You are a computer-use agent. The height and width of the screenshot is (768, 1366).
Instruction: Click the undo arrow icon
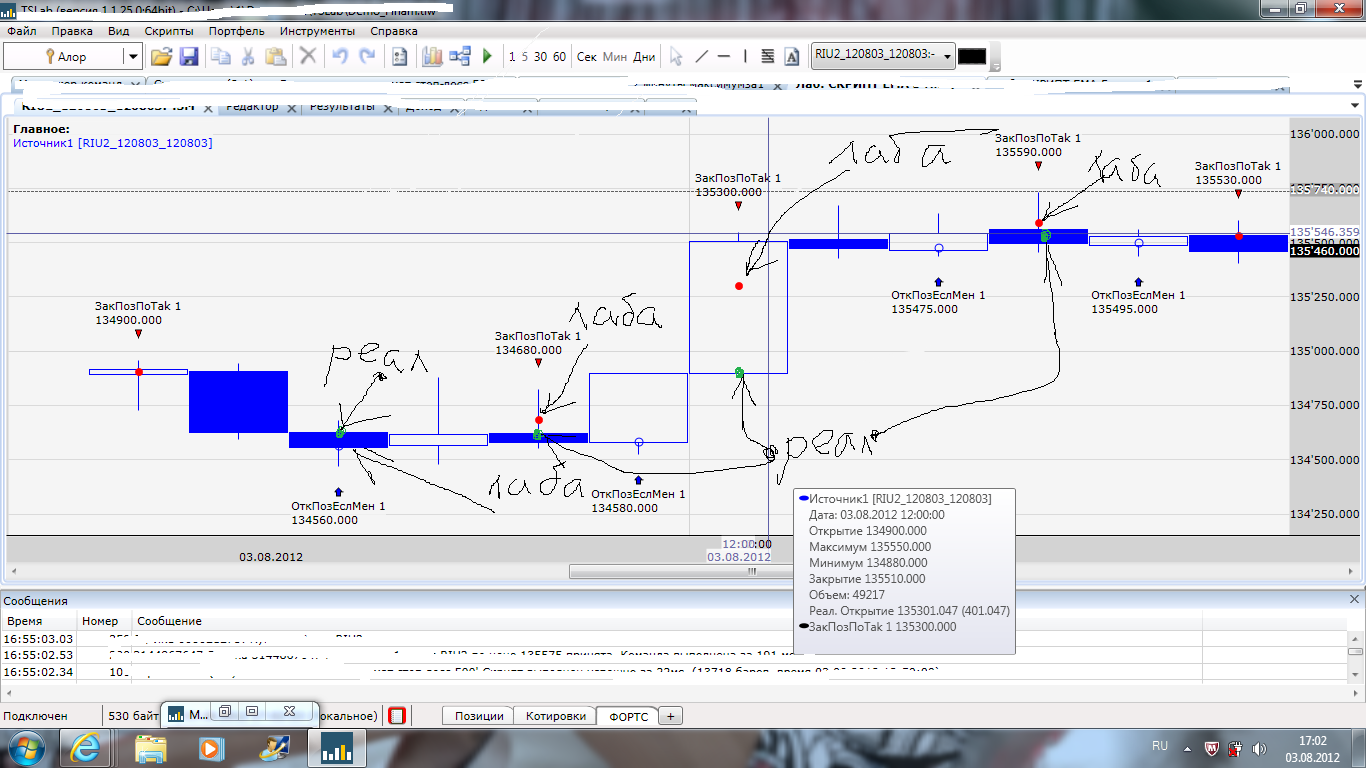(340, 56)
